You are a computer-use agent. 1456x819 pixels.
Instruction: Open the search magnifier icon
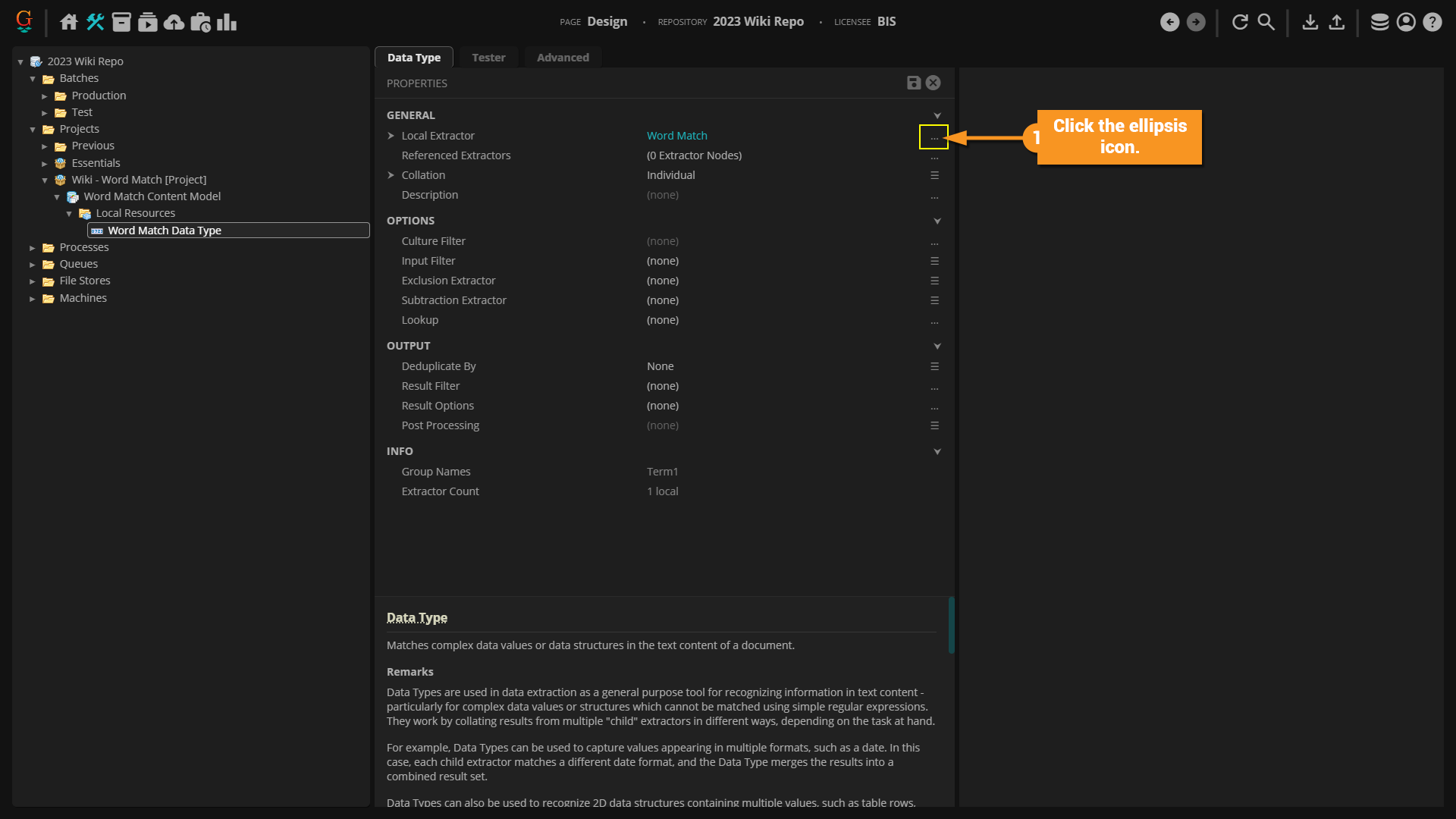(1266, 22)
